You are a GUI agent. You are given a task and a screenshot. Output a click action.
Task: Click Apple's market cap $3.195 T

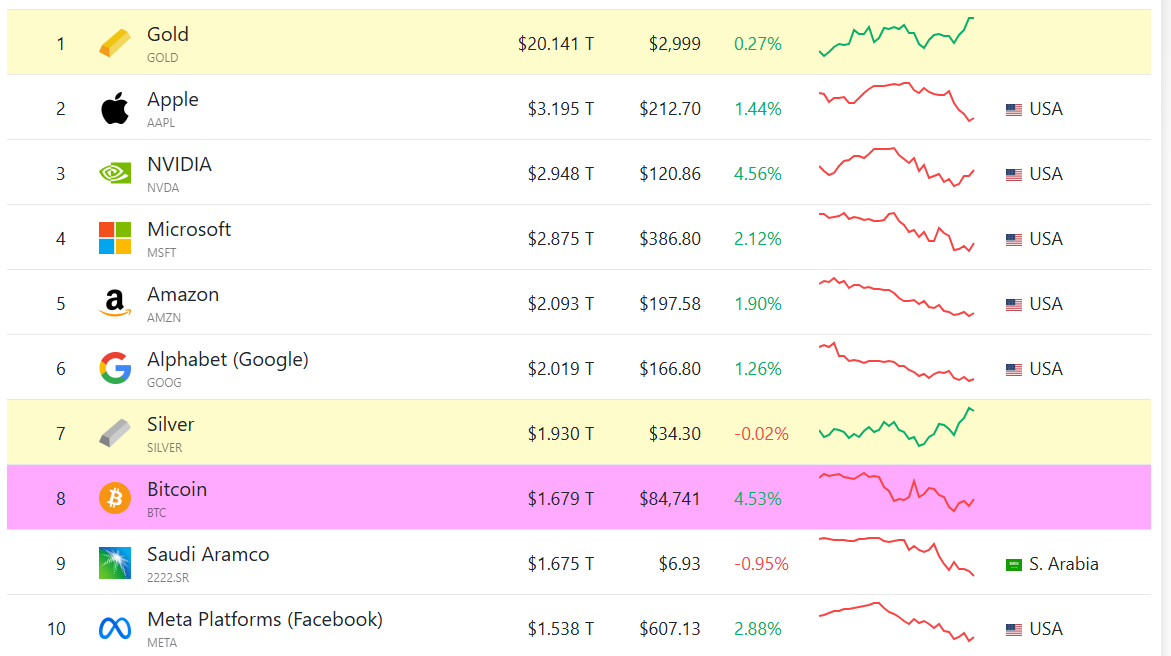click(561, 109)
